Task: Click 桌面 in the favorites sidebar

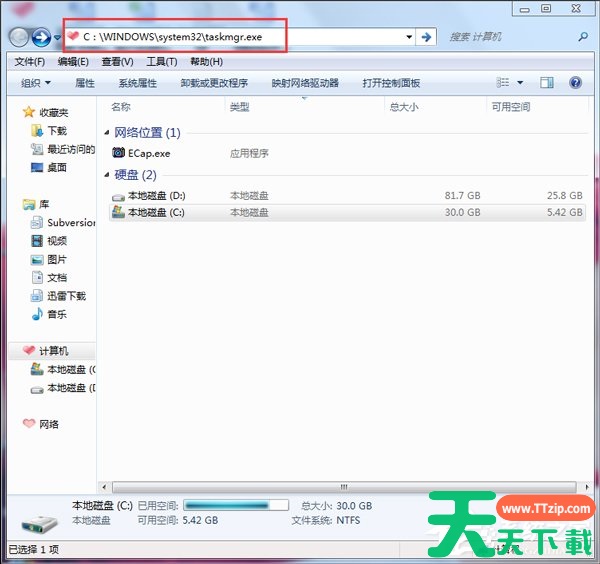Action: coord(57,168)
